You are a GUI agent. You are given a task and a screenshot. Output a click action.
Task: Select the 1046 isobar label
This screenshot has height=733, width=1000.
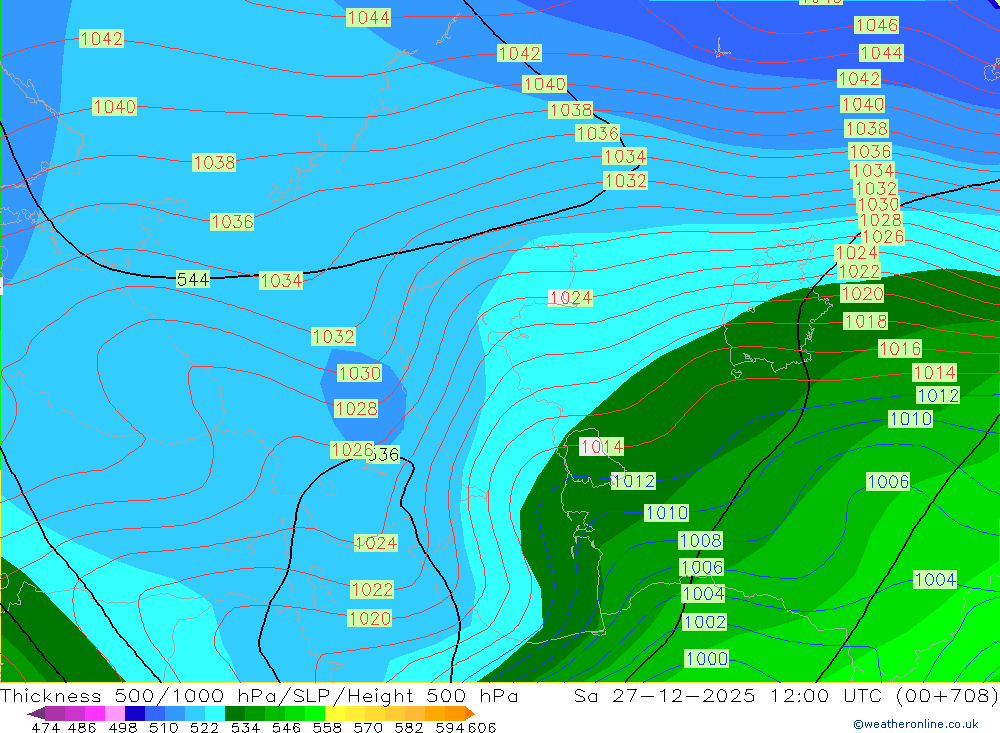point(877,25)
